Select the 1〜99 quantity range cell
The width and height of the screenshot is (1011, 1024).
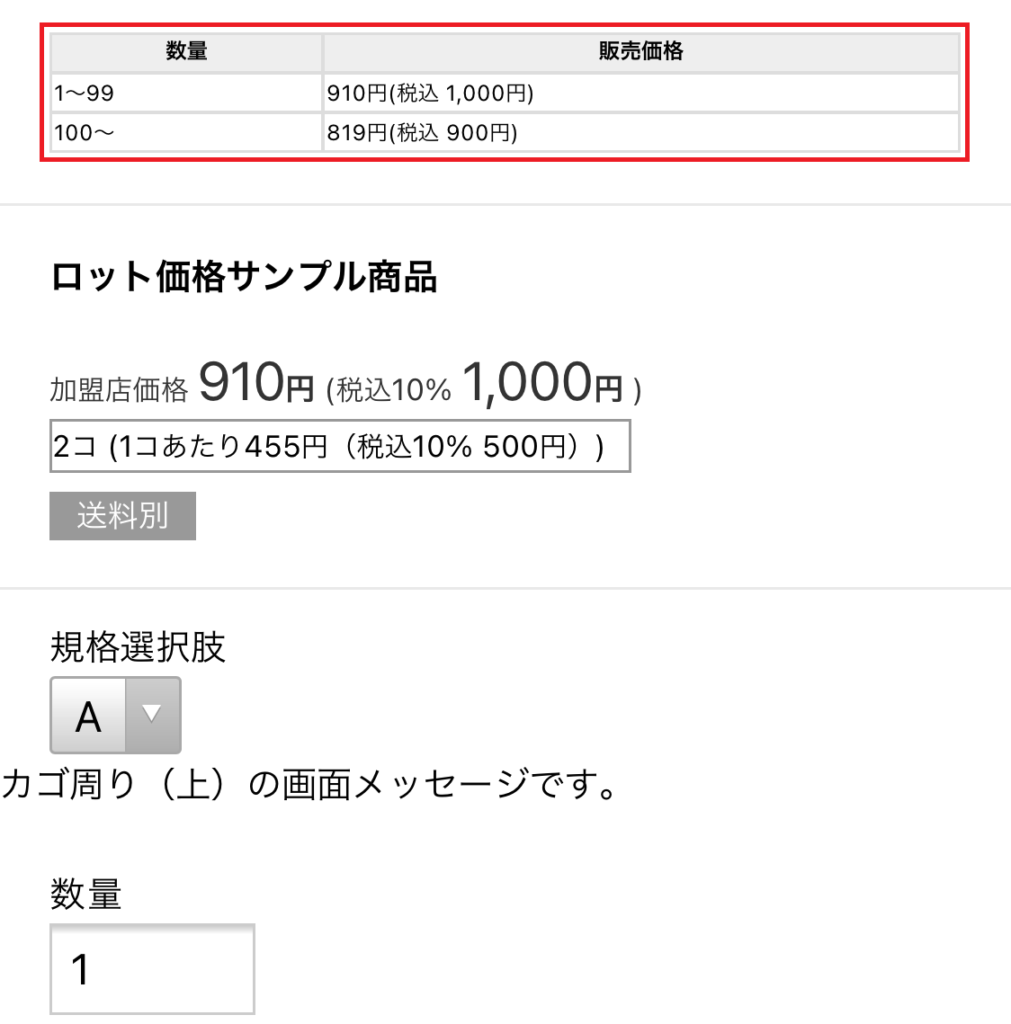(x=186, y=94)
